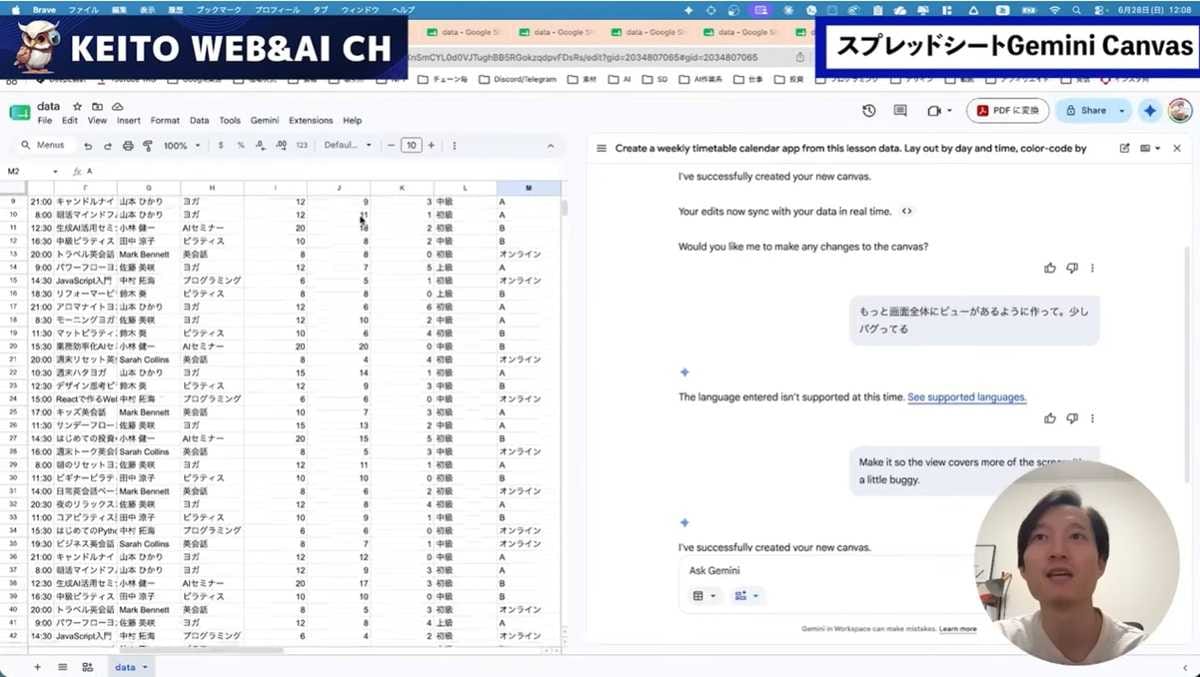Open the zoom 100% dropdown
Image resolution: width=1200 pixels, height=677 pixels.
point(181,146)
